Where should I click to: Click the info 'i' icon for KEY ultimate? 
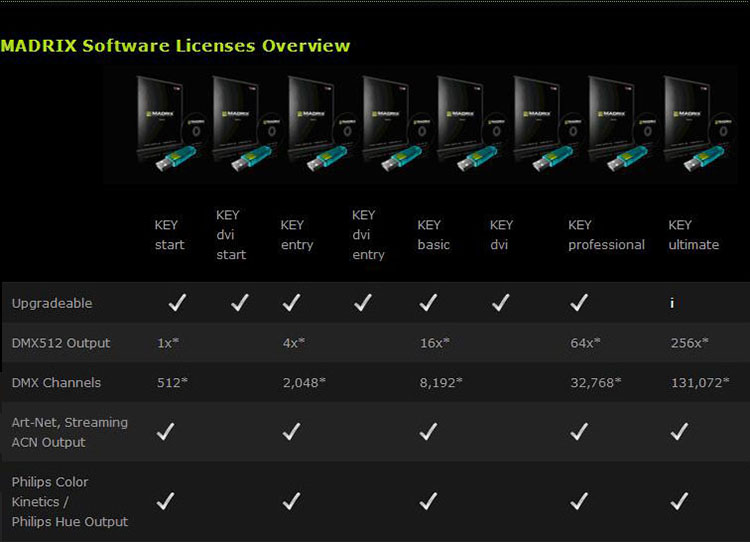(672, 303)
